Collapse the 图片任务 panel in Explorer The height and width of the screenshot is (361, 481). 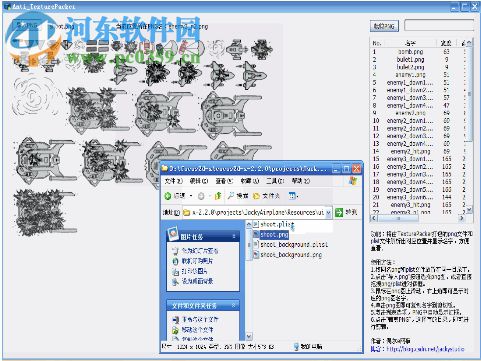point(234,236)
